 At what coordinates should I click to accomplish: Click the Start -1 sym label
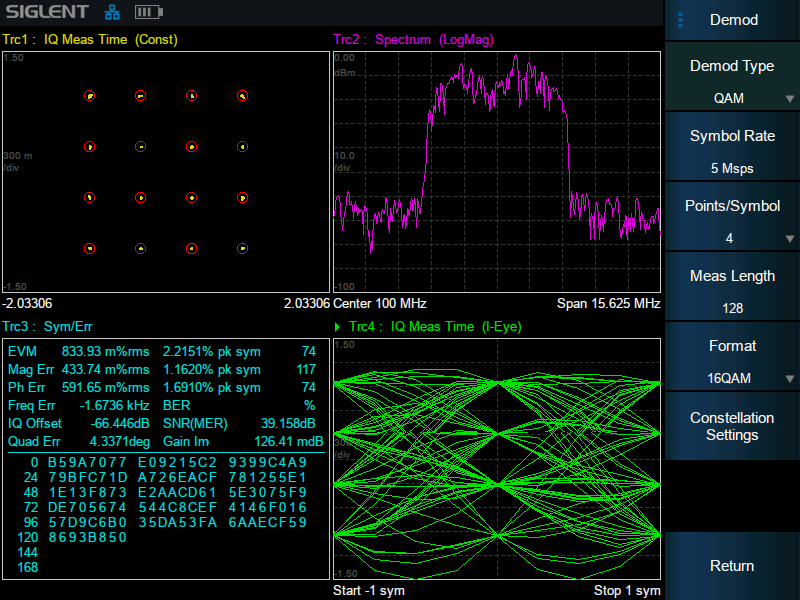click(x=369, y=590)
